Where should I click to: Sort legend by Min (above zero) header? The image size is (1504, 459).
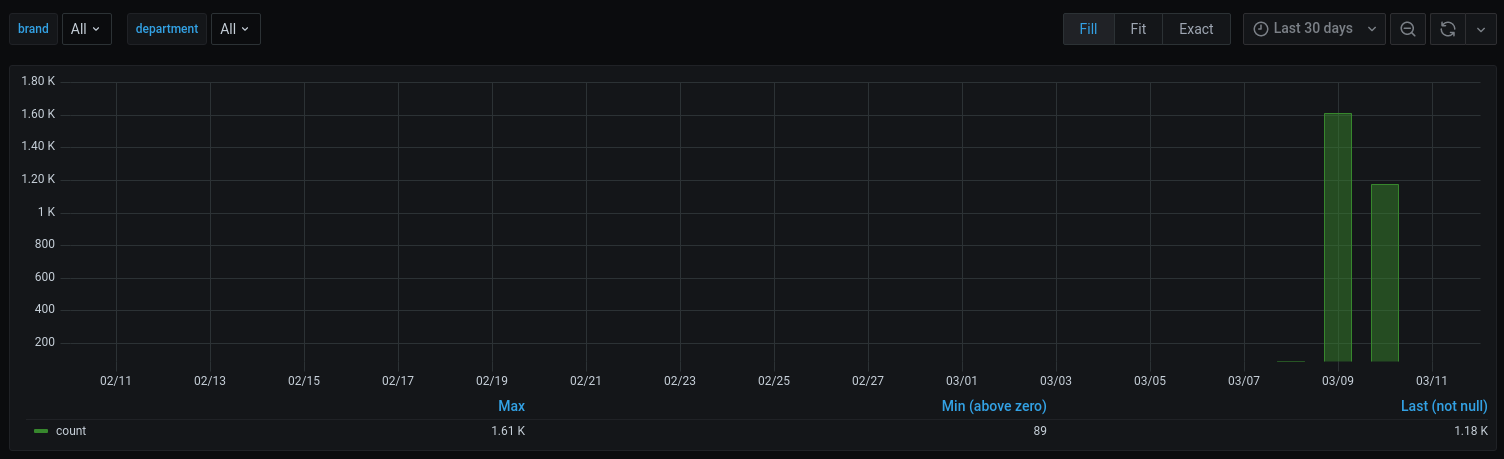click(x=994, y=406)
